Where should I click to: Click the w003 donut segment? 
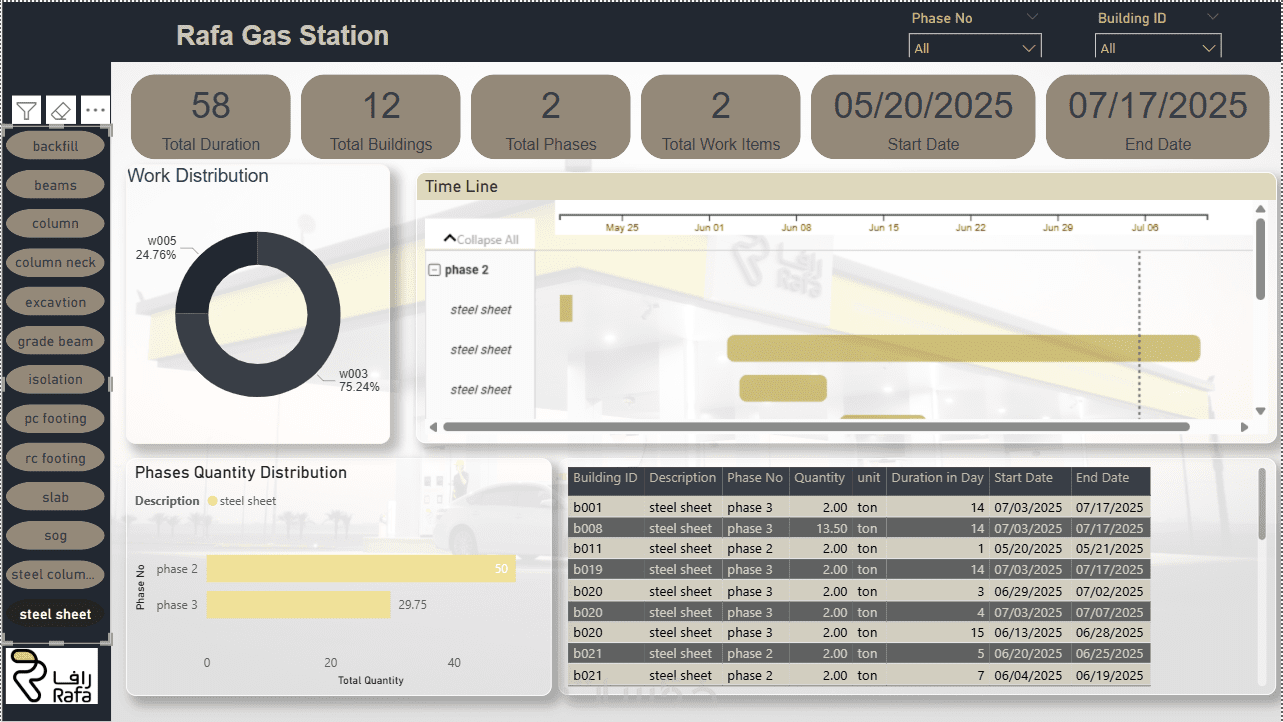(288, 368)
